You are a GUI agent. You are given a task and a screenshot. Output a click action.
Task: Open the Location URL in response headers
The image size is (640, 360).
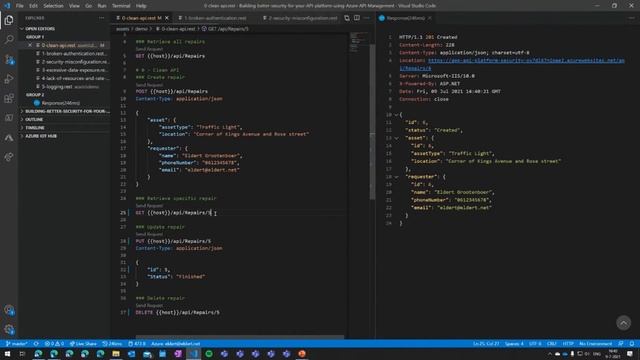526,60
